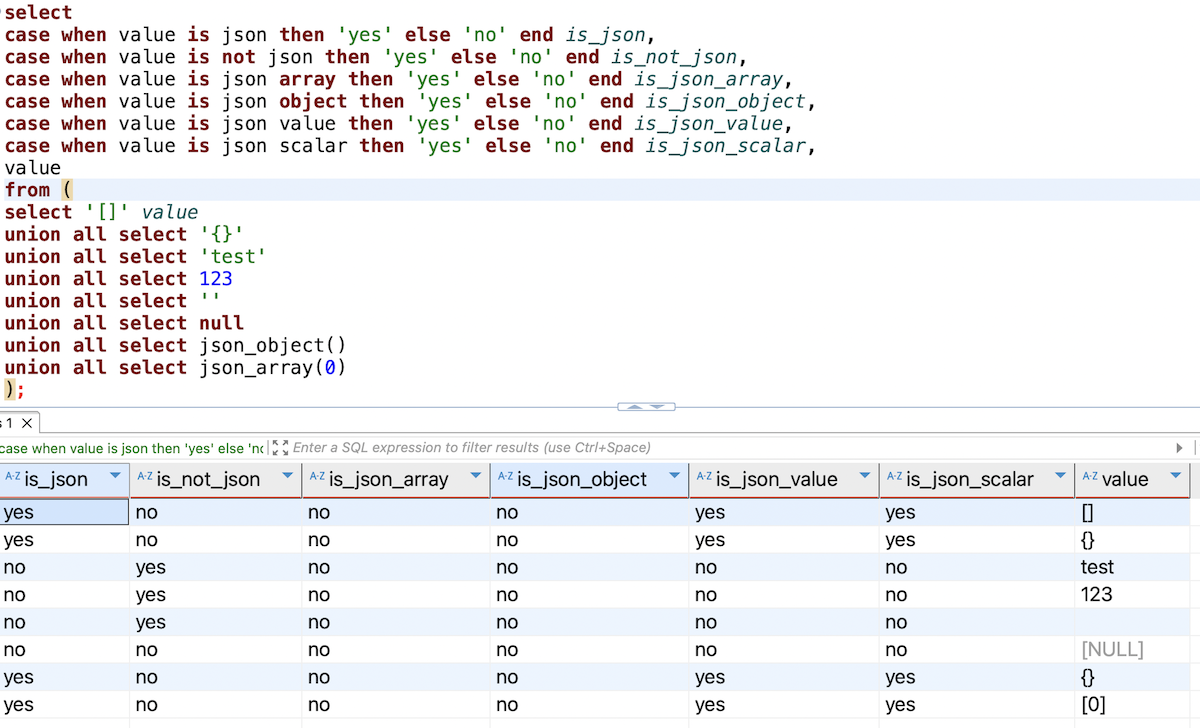Image resolution: width=1200 pixels, height=728 pixels.
Task: Click the A-Z type icon of is_json_array column
Action: click(x=317, y=478)
